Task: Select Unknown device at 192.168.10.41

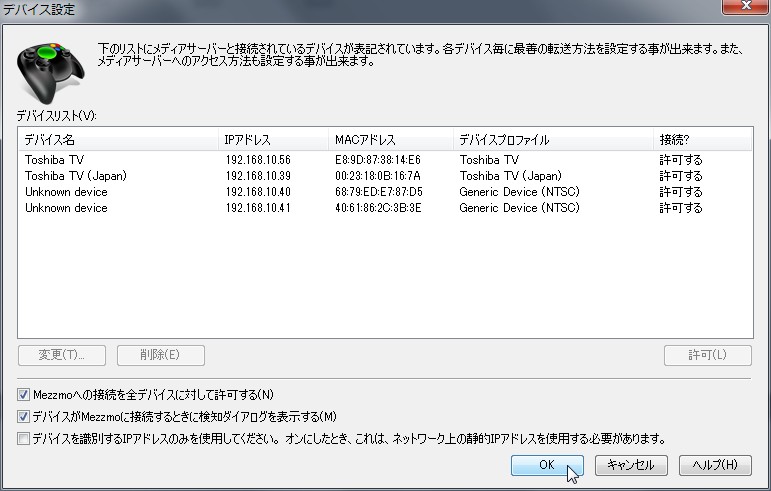Action: point(66,208)
